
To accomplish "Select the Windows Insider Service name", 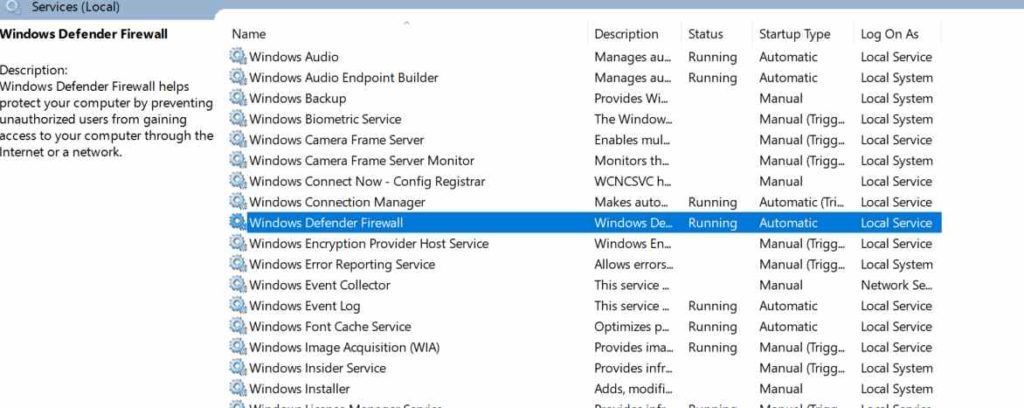I will [317, 368].
